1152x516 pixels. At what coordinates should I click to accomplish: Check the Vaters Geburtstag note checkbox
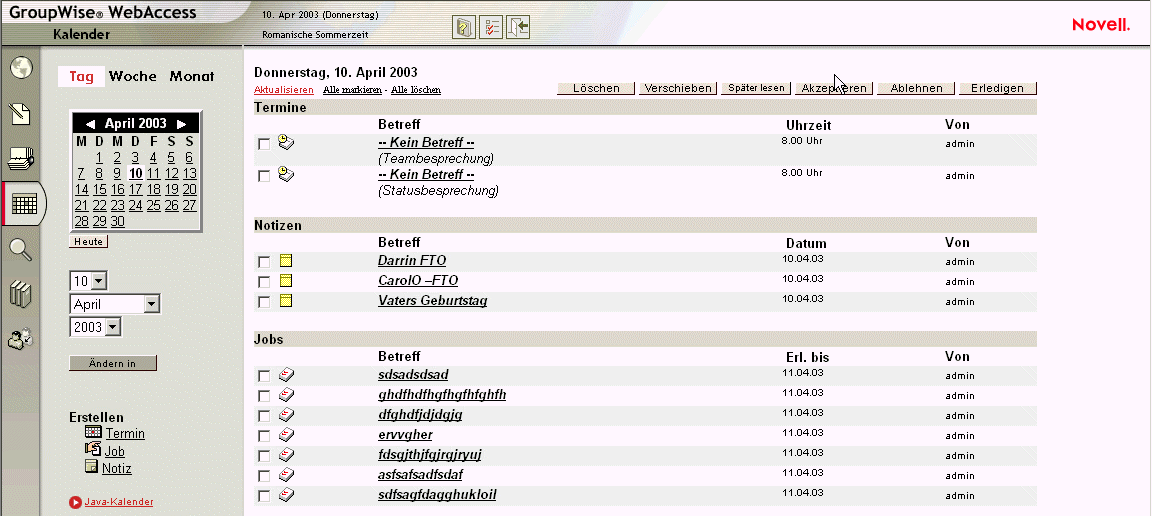pyautogui.click(x=264, y=302)
